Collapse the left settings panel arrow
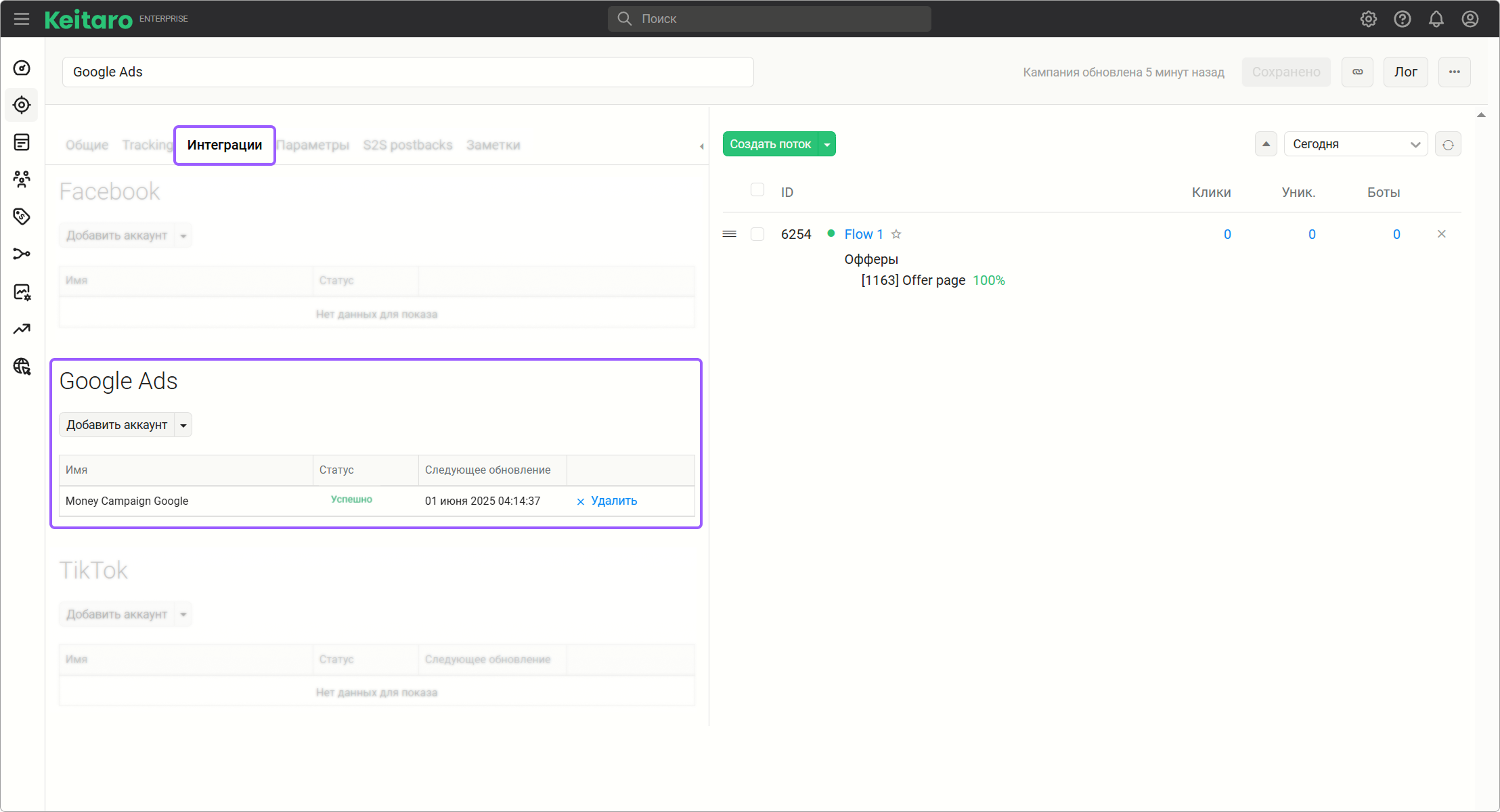Screen dimensions: 1500x812 tap(701, 146)
